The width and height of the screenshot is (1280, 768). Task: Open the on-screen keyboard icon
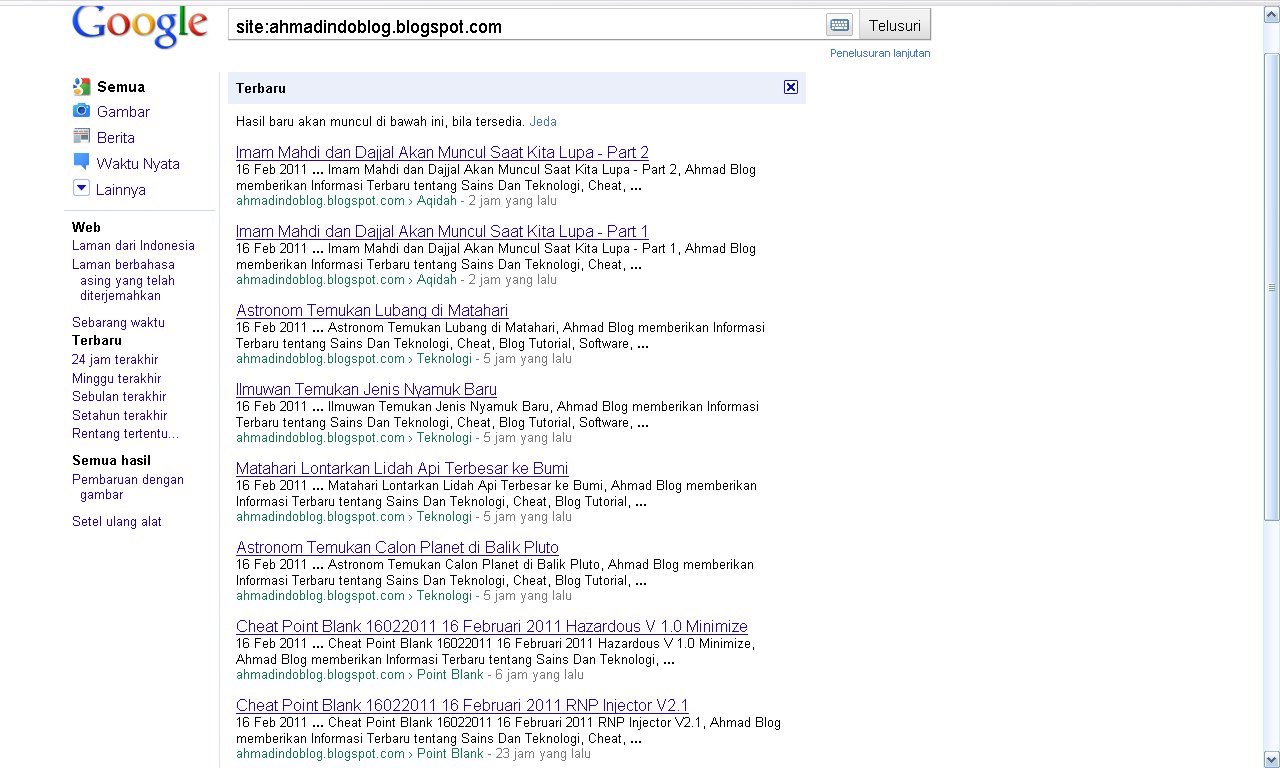point(840,25)
